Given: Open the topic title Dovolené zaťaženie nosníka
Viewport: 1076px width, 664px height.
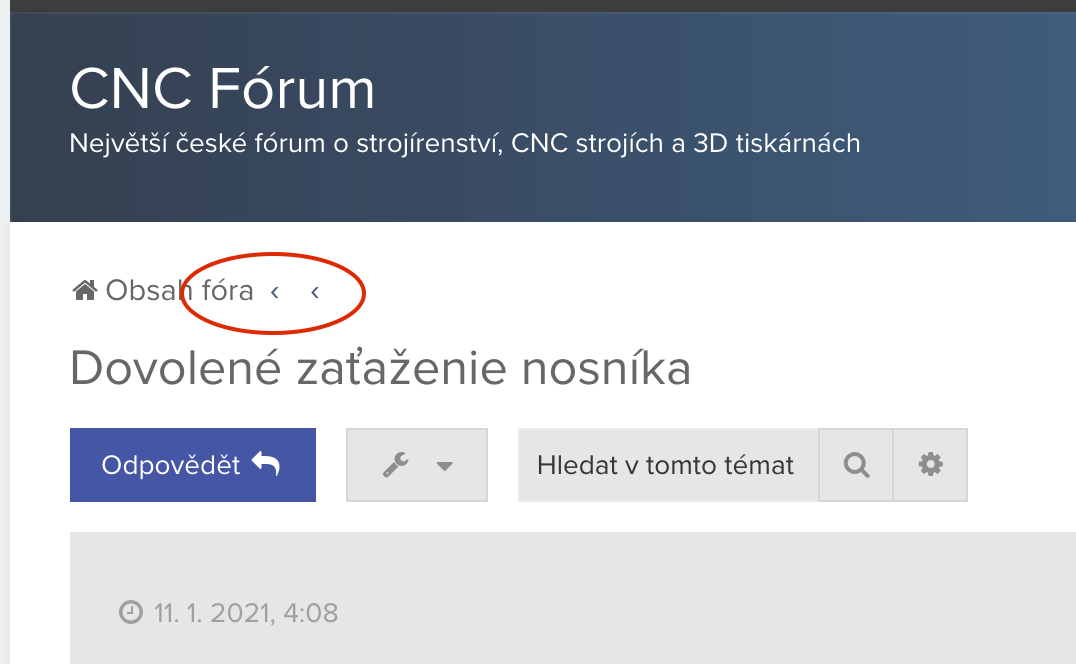Looking at the screenshot, I should click(380, 369).
